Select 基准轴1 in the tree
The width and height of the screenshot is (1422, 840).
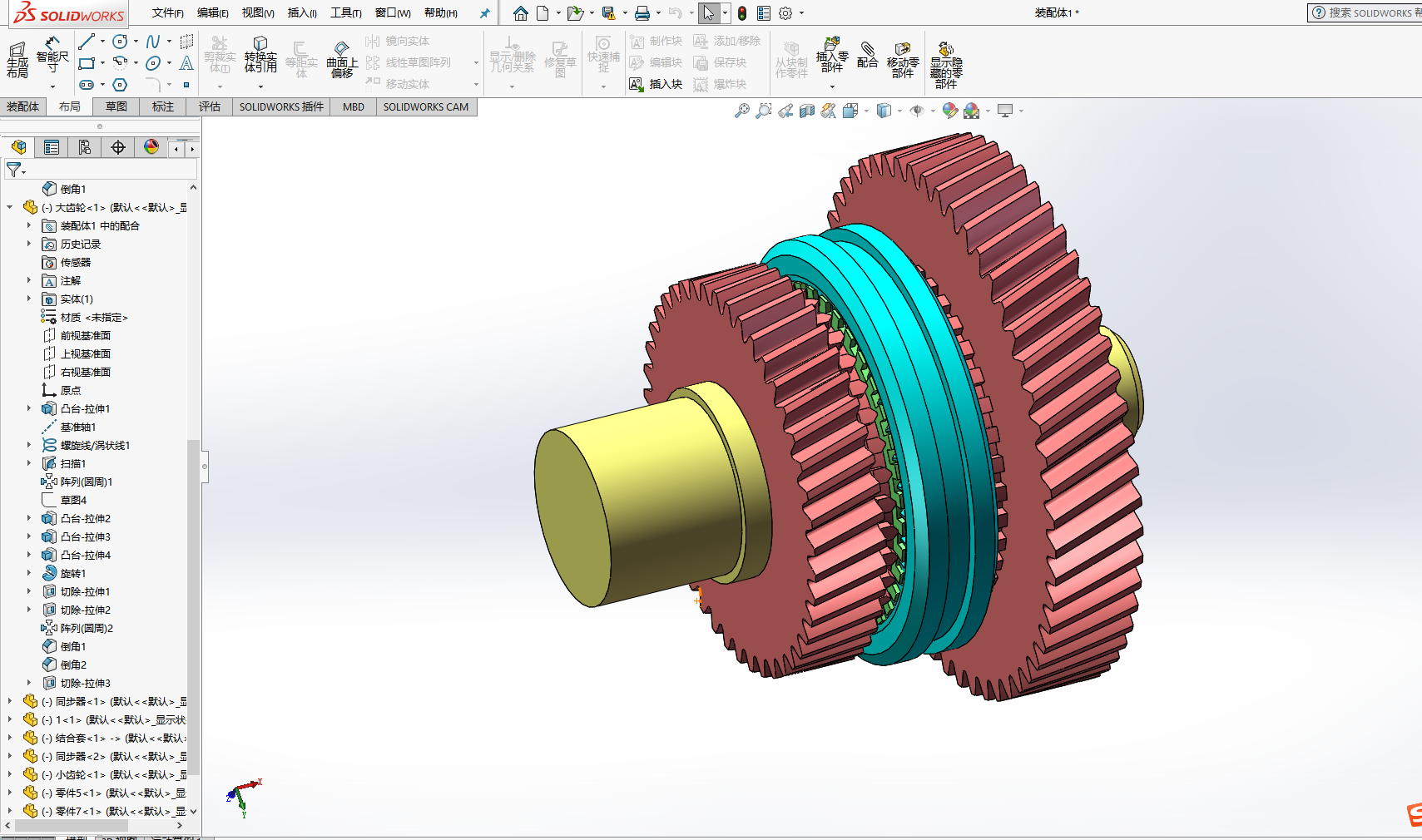click(78, 427)
